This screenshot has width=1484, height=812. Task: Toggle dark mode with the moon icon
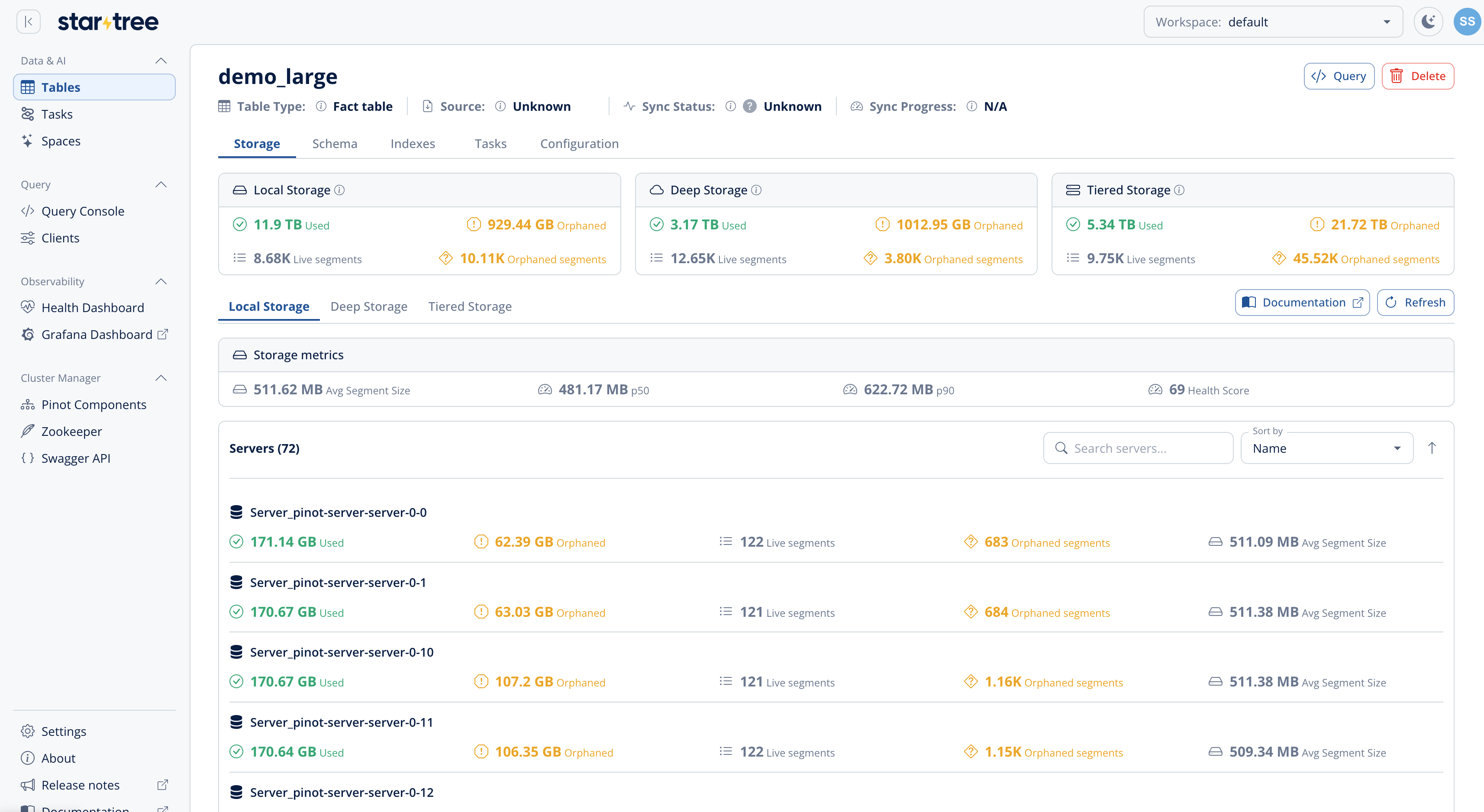point(1428,22)
